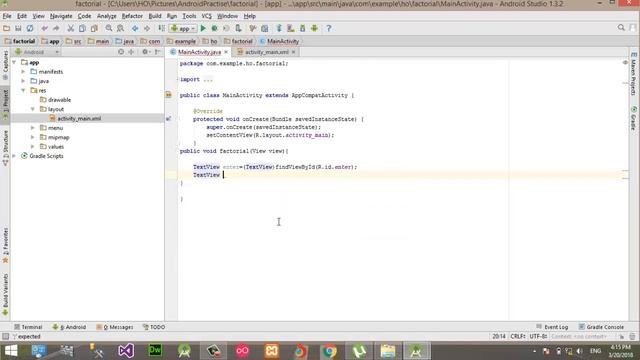Close the activity_main.xml editor tab
The width and height of the screenshot is (640, 360).
tap(293, 52)
